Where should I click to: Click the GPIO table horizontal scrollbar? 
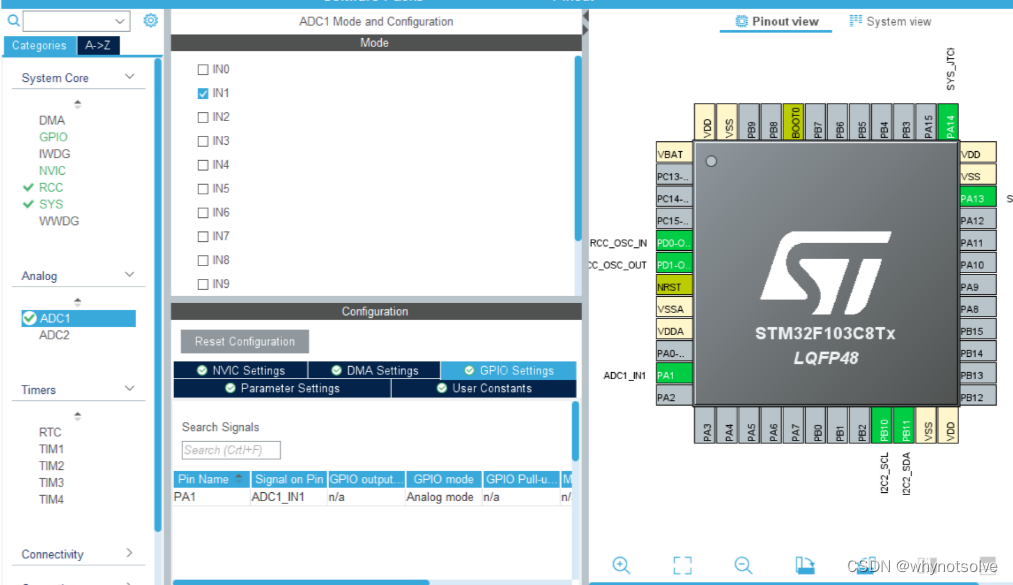[x=301, y=582]
